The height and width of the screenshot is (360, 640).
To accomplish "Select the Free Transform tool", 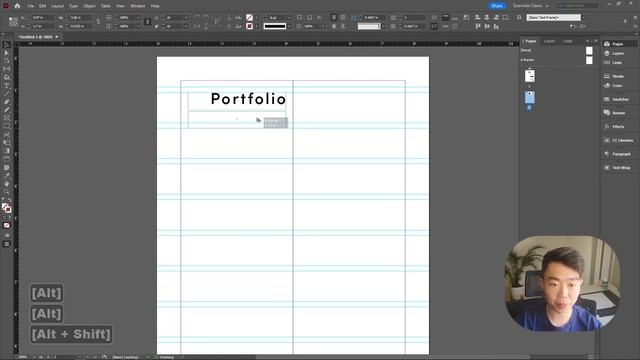I will (x=7, y=143).
